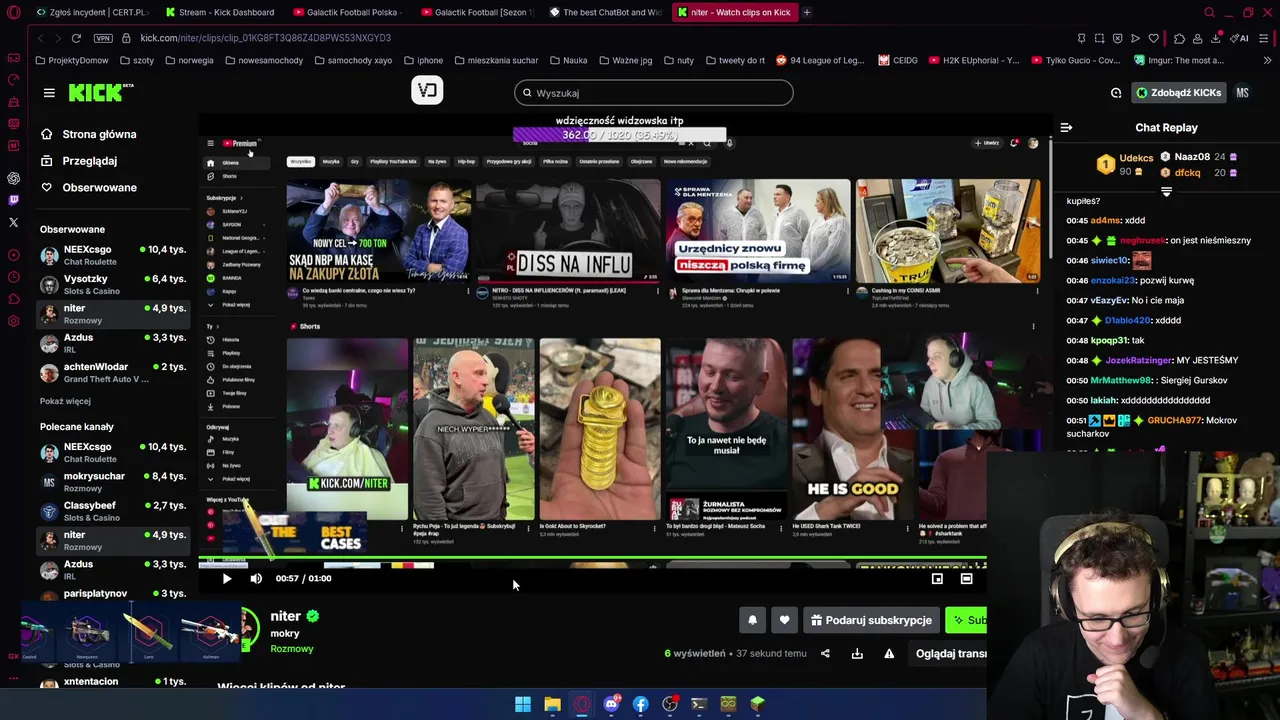Reload the page

coord(76,38)
